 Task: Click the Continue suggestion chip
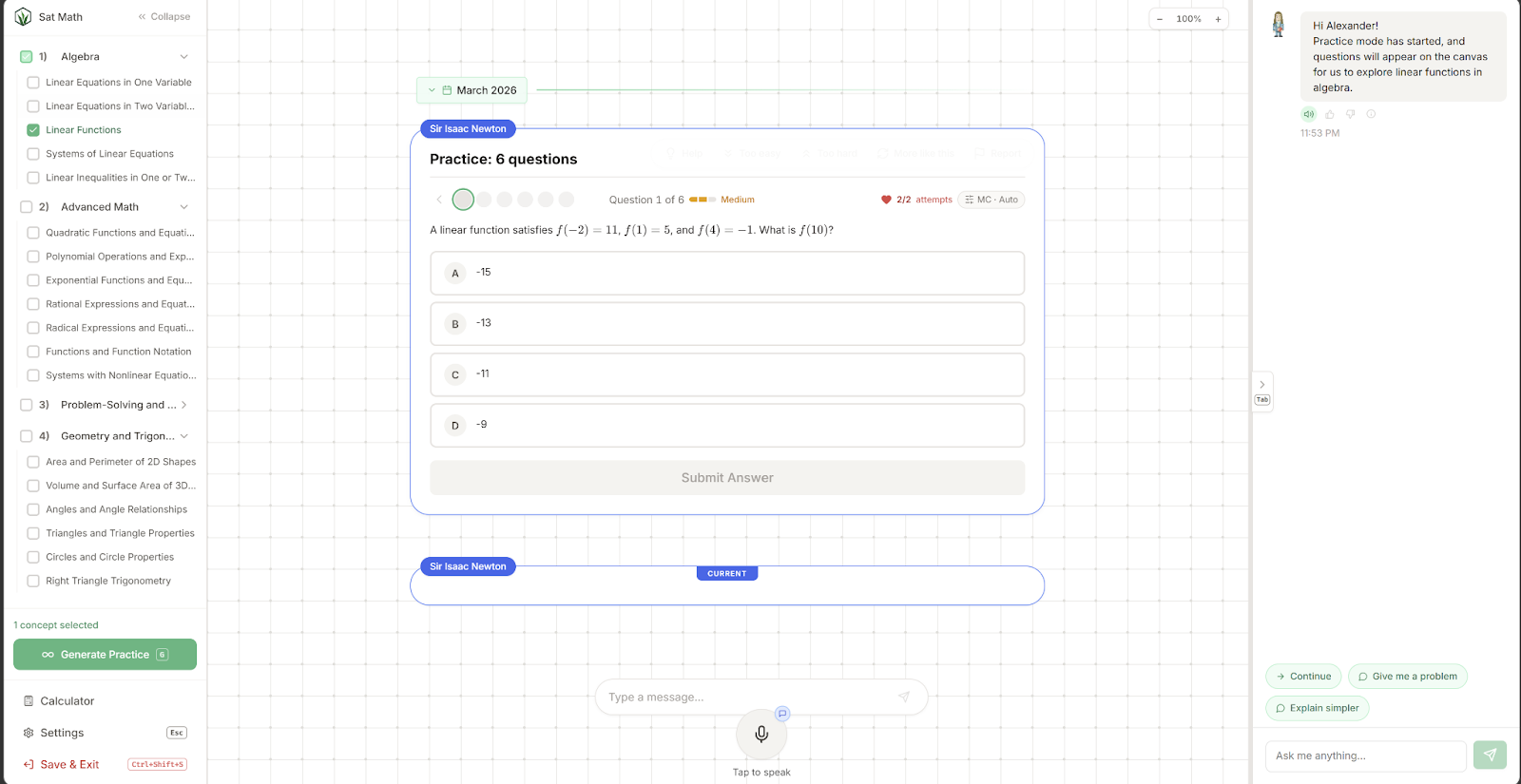coord(1303,677)
